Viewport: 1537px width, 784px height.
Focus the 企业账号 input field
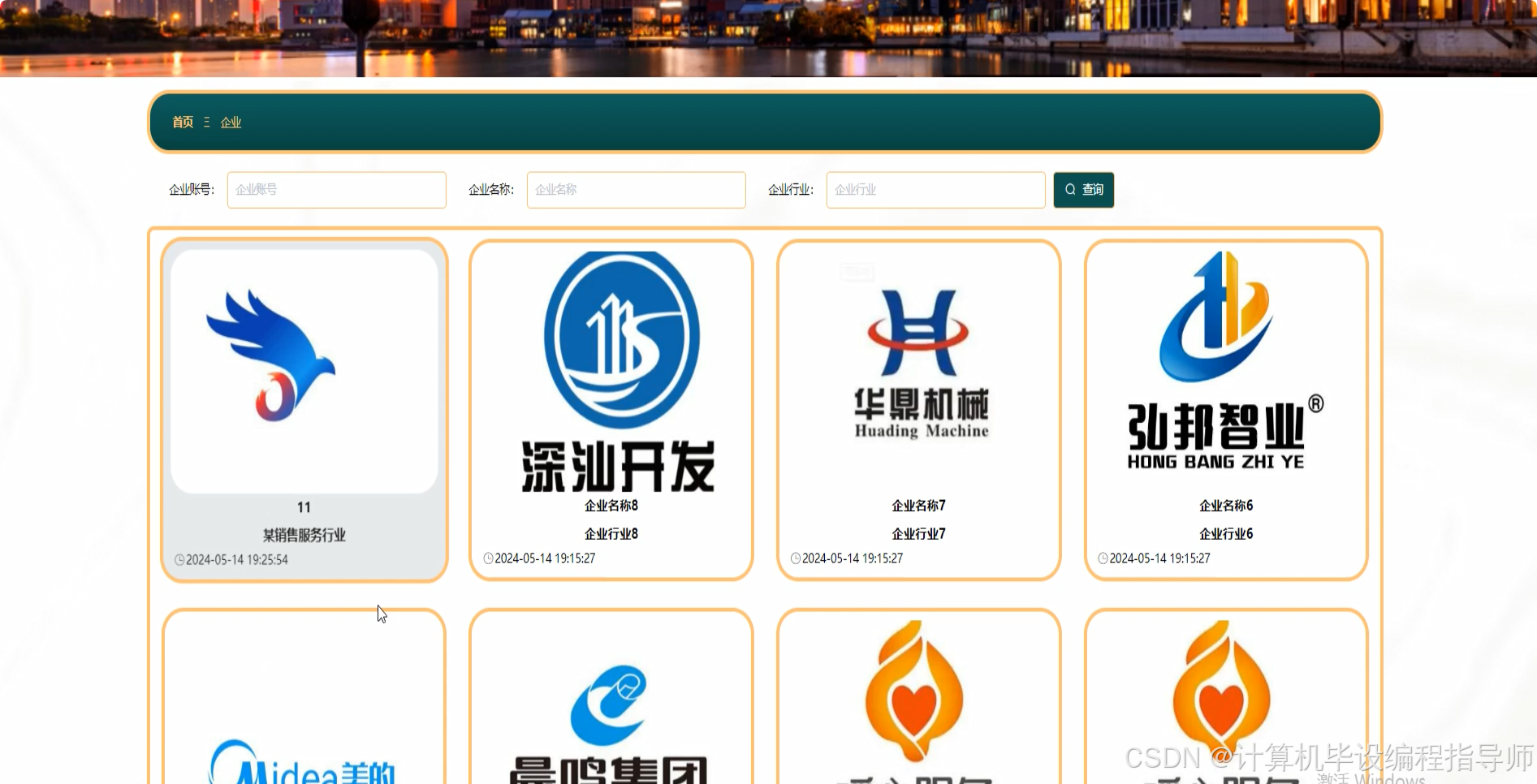(x=337, y=190)
